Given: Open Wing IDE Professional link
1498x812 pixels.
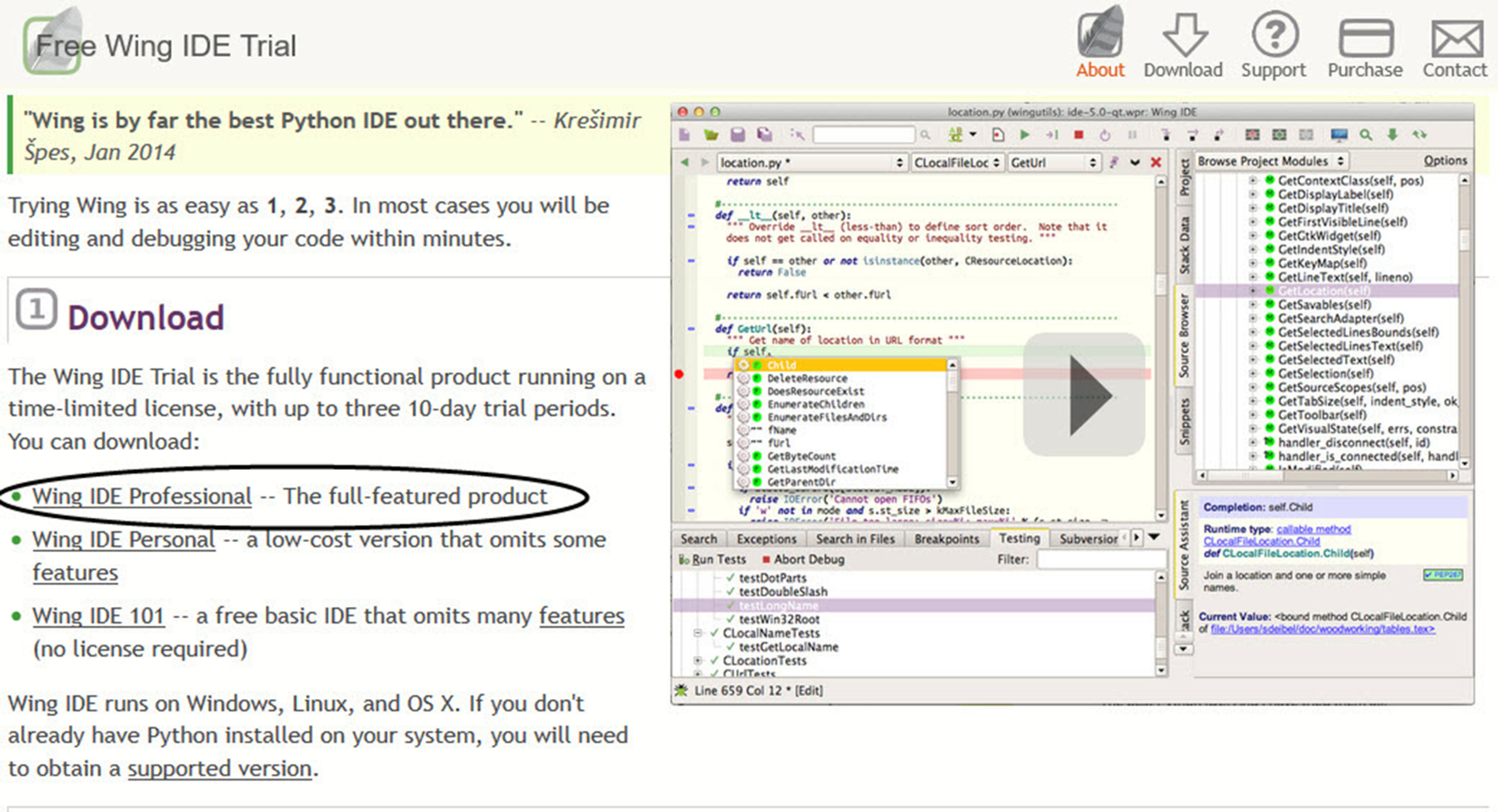Looking at the screenshot, I should tap(142, 496).
